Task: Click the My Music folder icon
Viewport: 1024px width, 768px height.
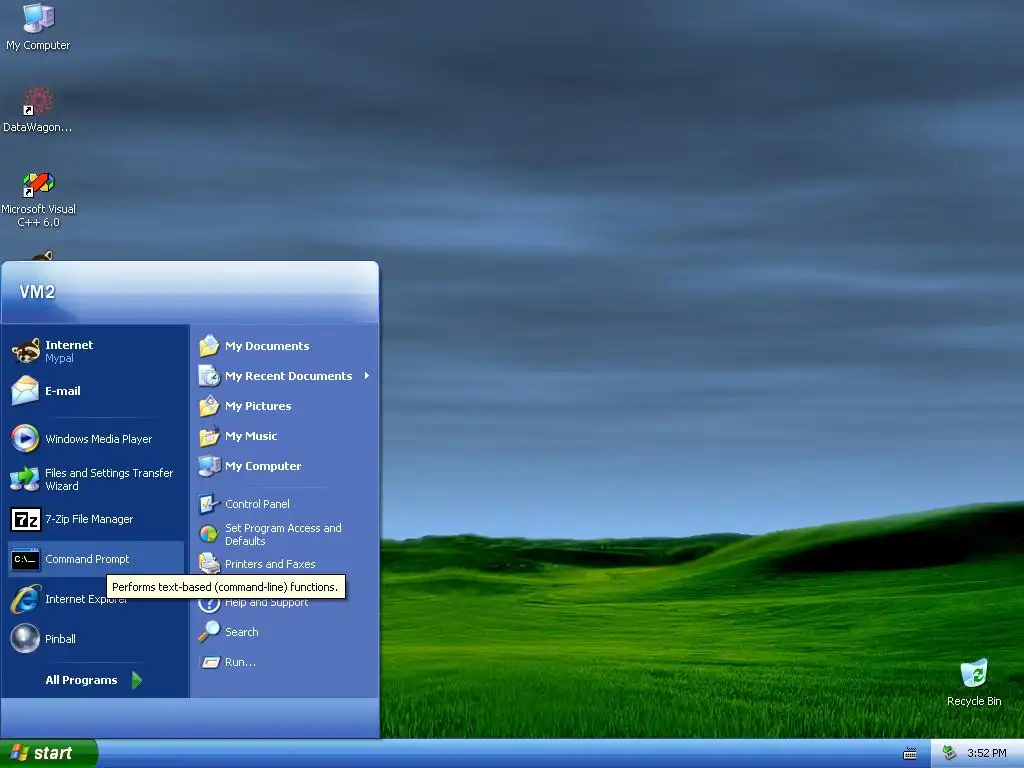Action: 209,436
